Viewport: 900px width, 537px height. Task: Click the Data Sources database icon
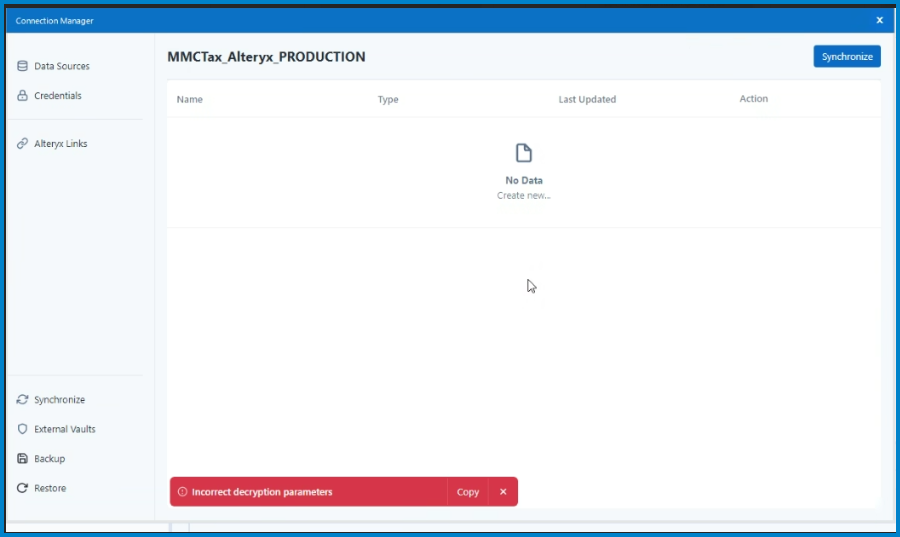point(22,66)
